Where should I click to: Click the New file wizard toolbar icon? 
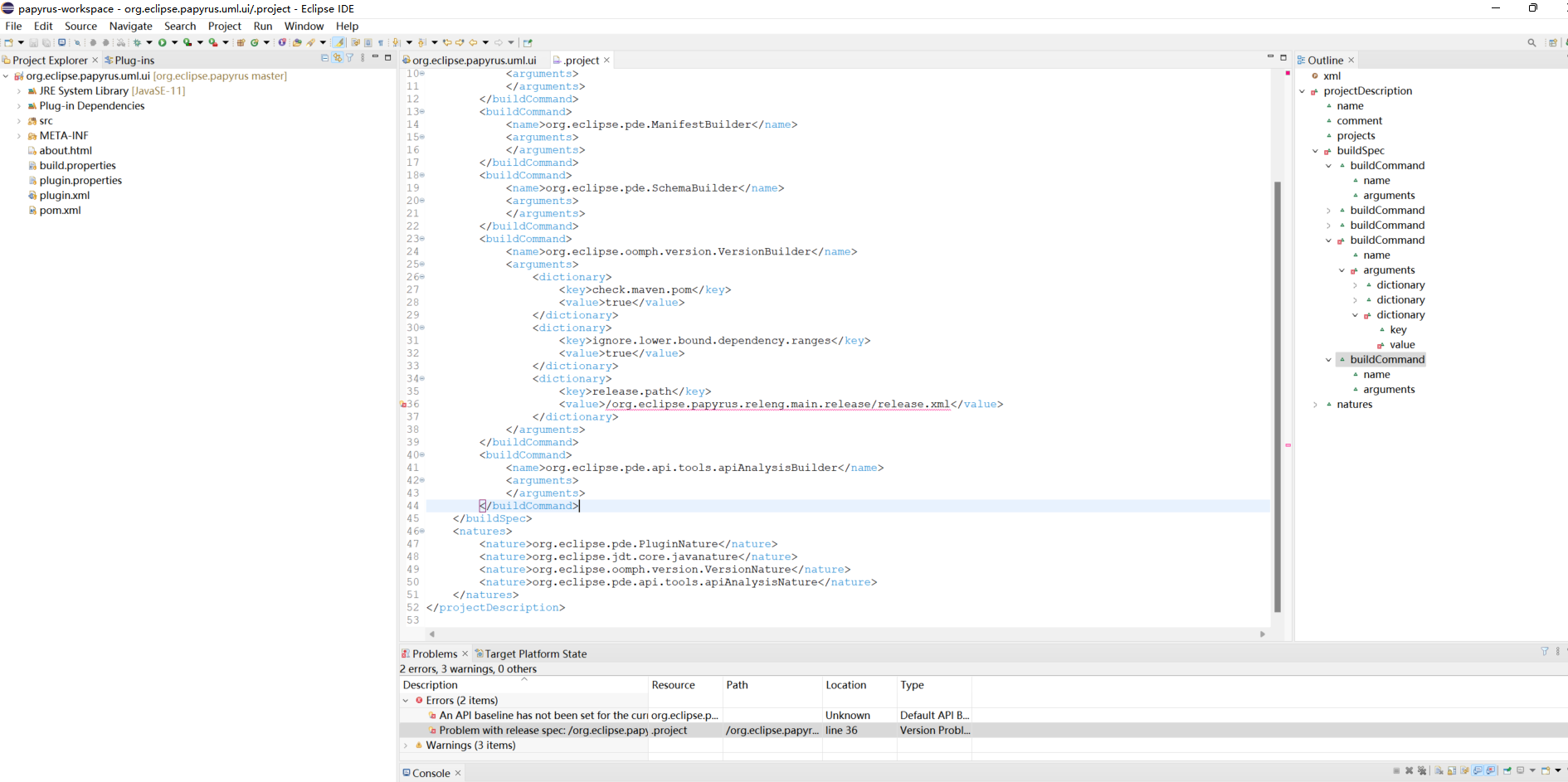pos(8,42)
